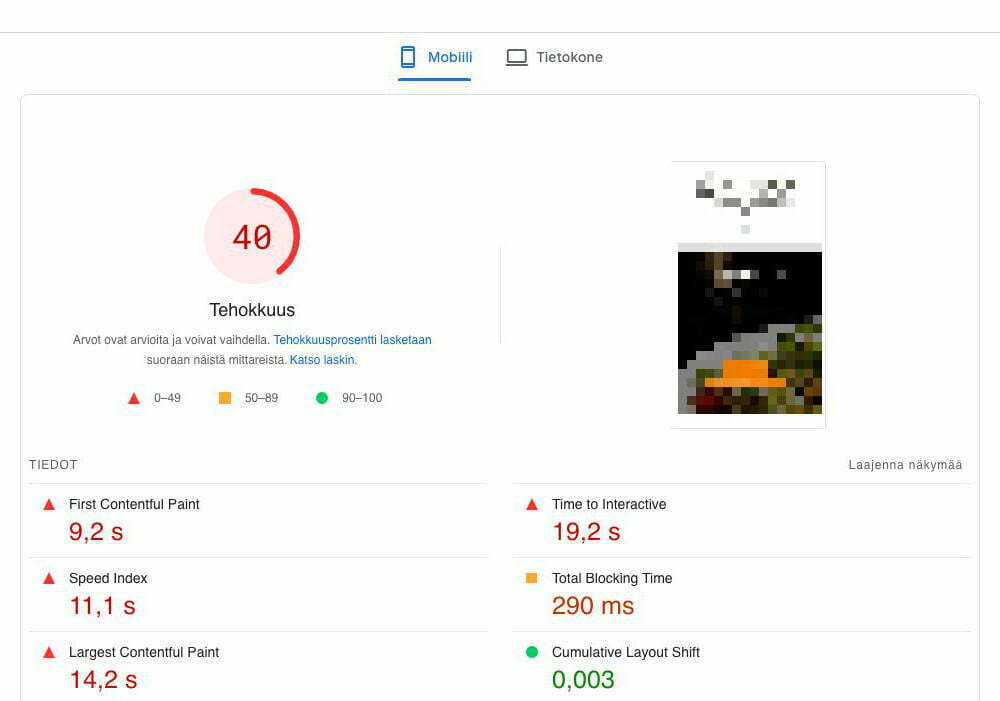Click the Cumulative Layout Shift label
This screenshot has height=701, width=1000.
[626, 653]
